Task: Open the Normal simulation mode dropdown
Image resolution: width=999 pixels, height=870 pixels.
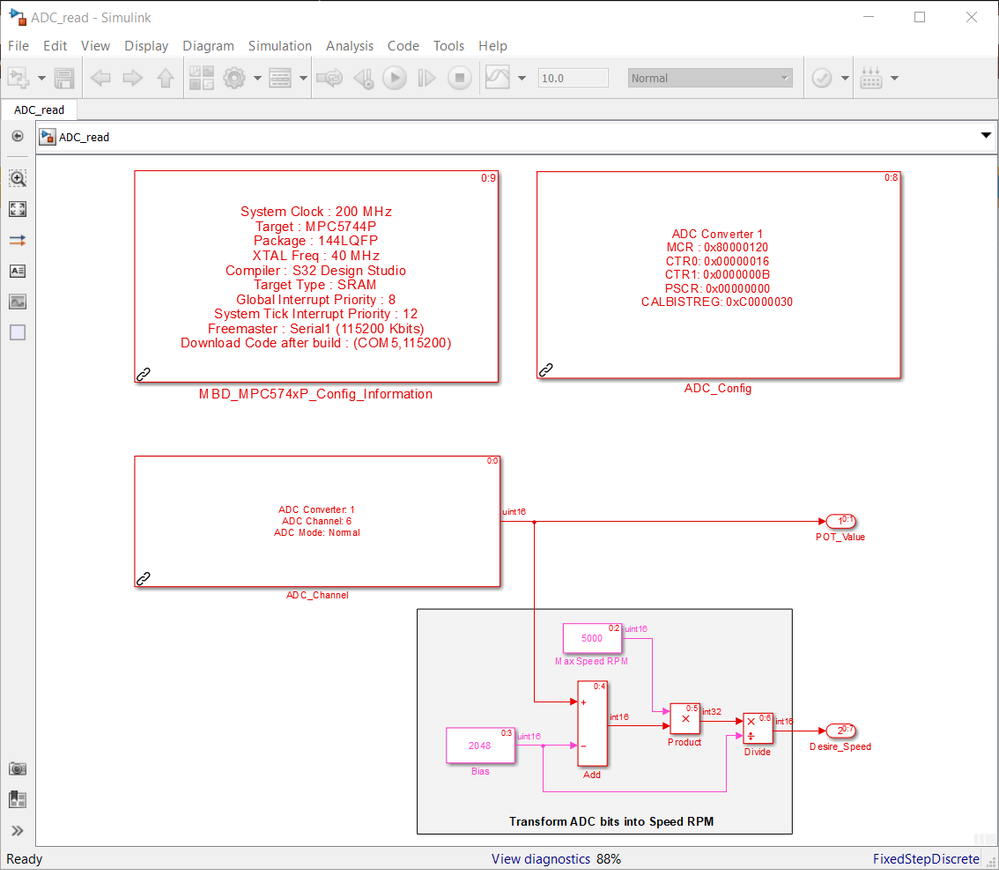Action: pyautogui.click(x=710, y=78)
